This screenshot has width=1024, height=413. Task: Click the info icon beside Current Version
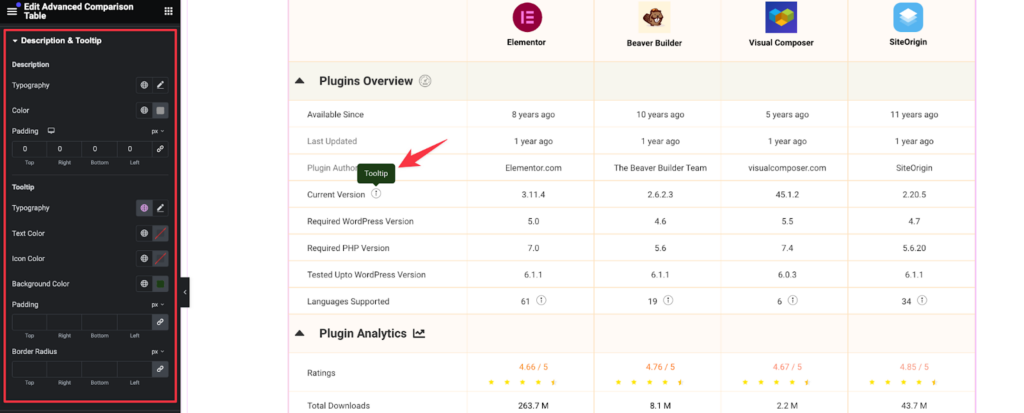point(376,193)
